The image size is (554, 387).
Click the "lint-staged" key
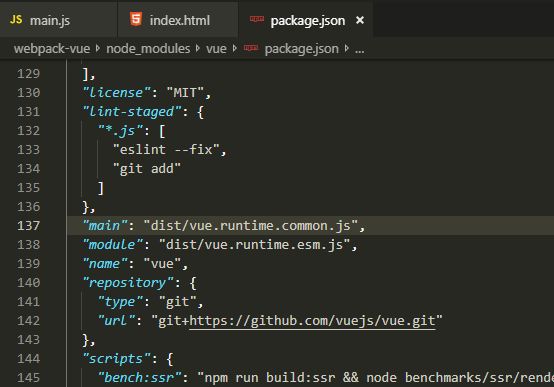[132, 112]
